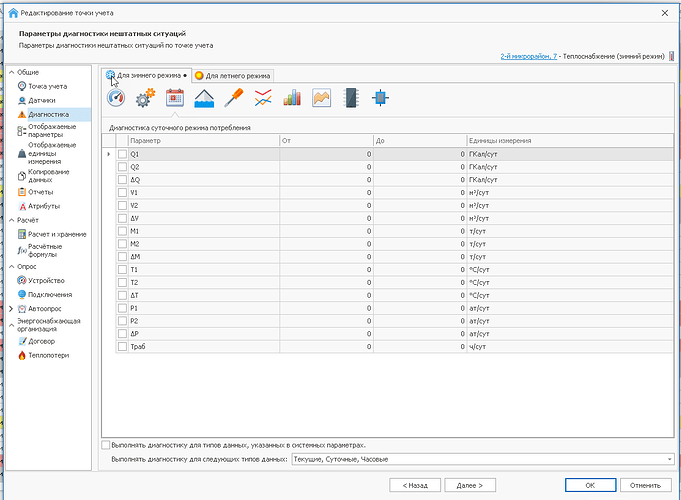Open Теплопотери in the sidebar
Viewport: 681px width, 500px height.
tap(48, 355)
